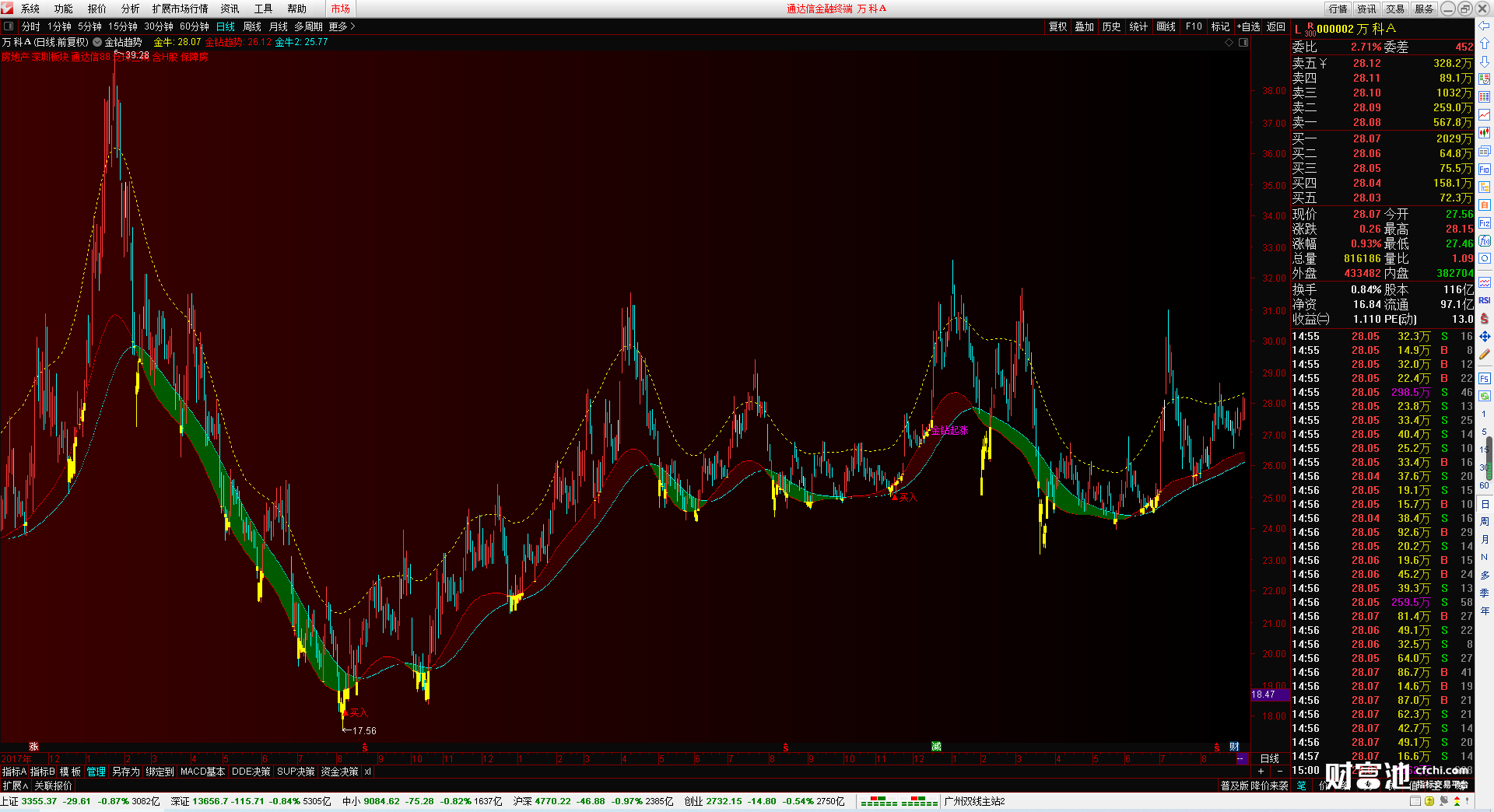Viewport: 1494px width, 812px height.
Task: Click the wave chart icon in sidebar
Action: [x=1485, y=282]
